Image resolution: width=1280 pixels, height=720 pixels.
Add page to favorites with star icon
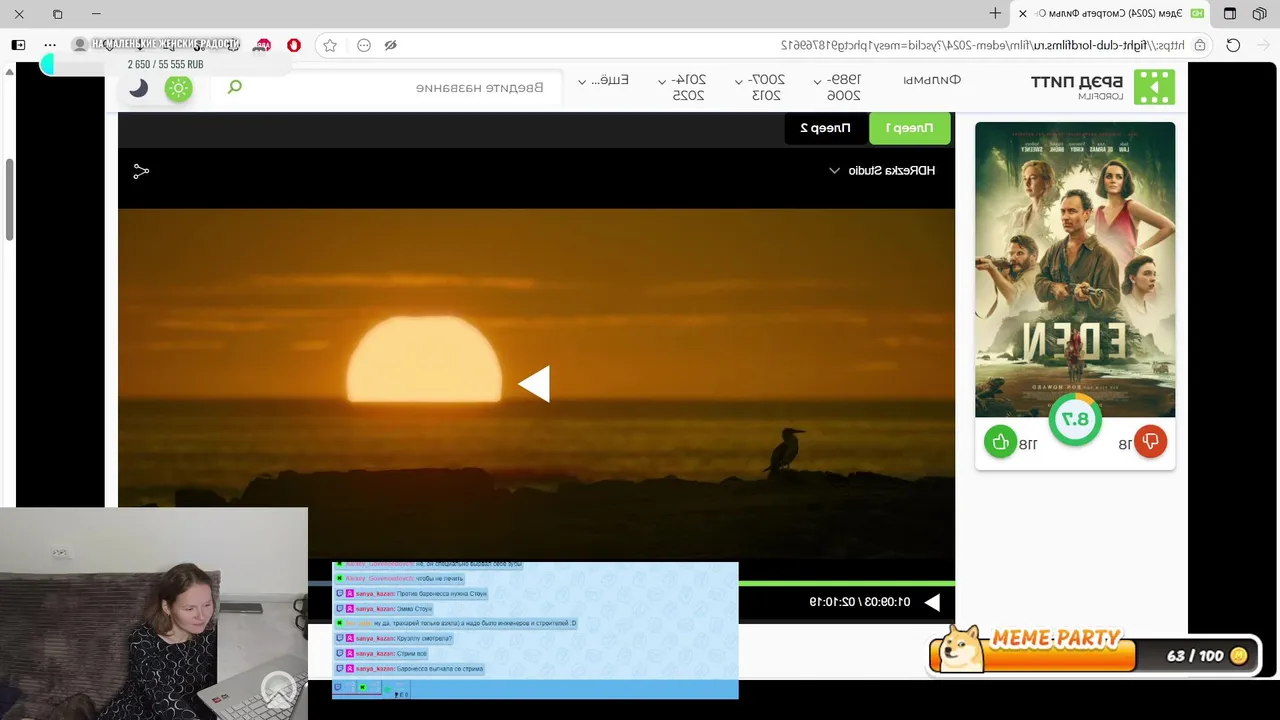[x=330, y=45]
